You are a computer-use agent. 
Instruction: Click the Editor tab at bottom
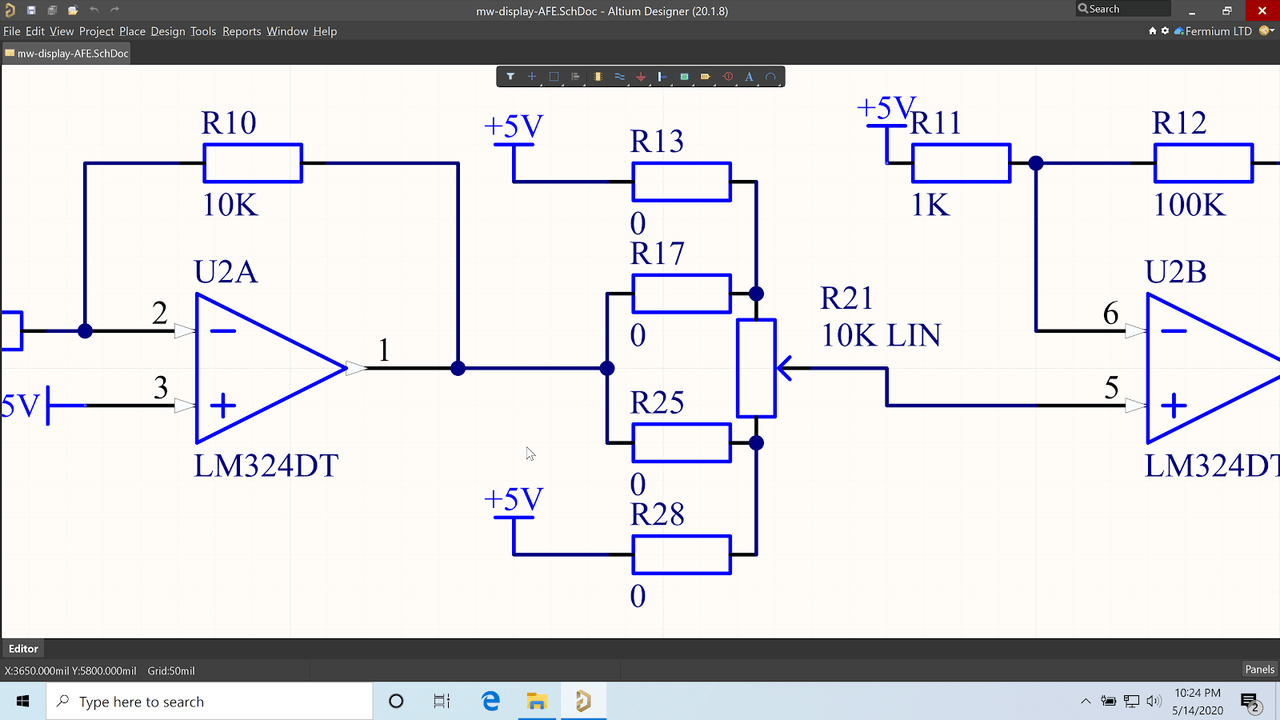point(24,649)
